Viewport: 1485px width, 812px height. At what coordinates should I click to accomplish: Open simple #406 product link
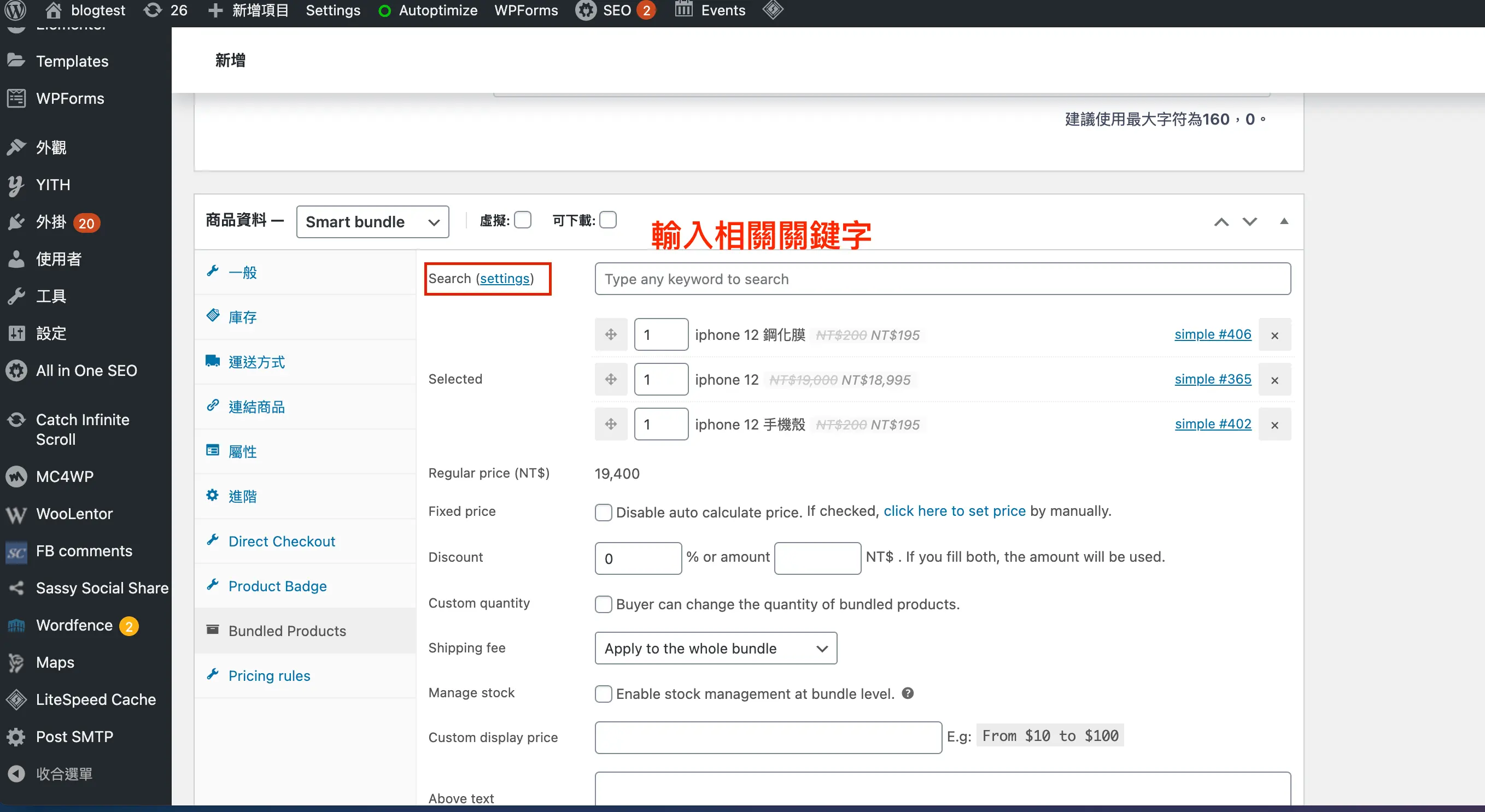click(1213, 334)
